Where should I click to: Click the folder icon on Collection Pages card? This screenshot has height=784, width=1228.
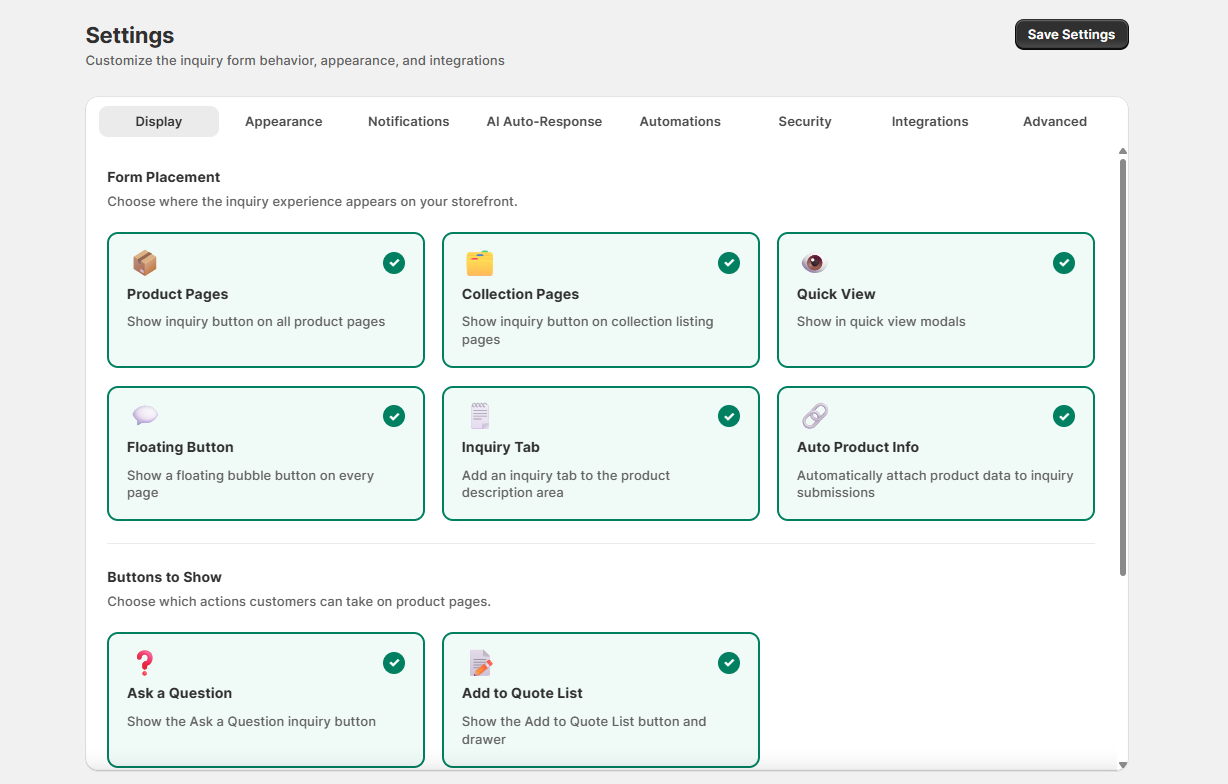coord(480,263)
